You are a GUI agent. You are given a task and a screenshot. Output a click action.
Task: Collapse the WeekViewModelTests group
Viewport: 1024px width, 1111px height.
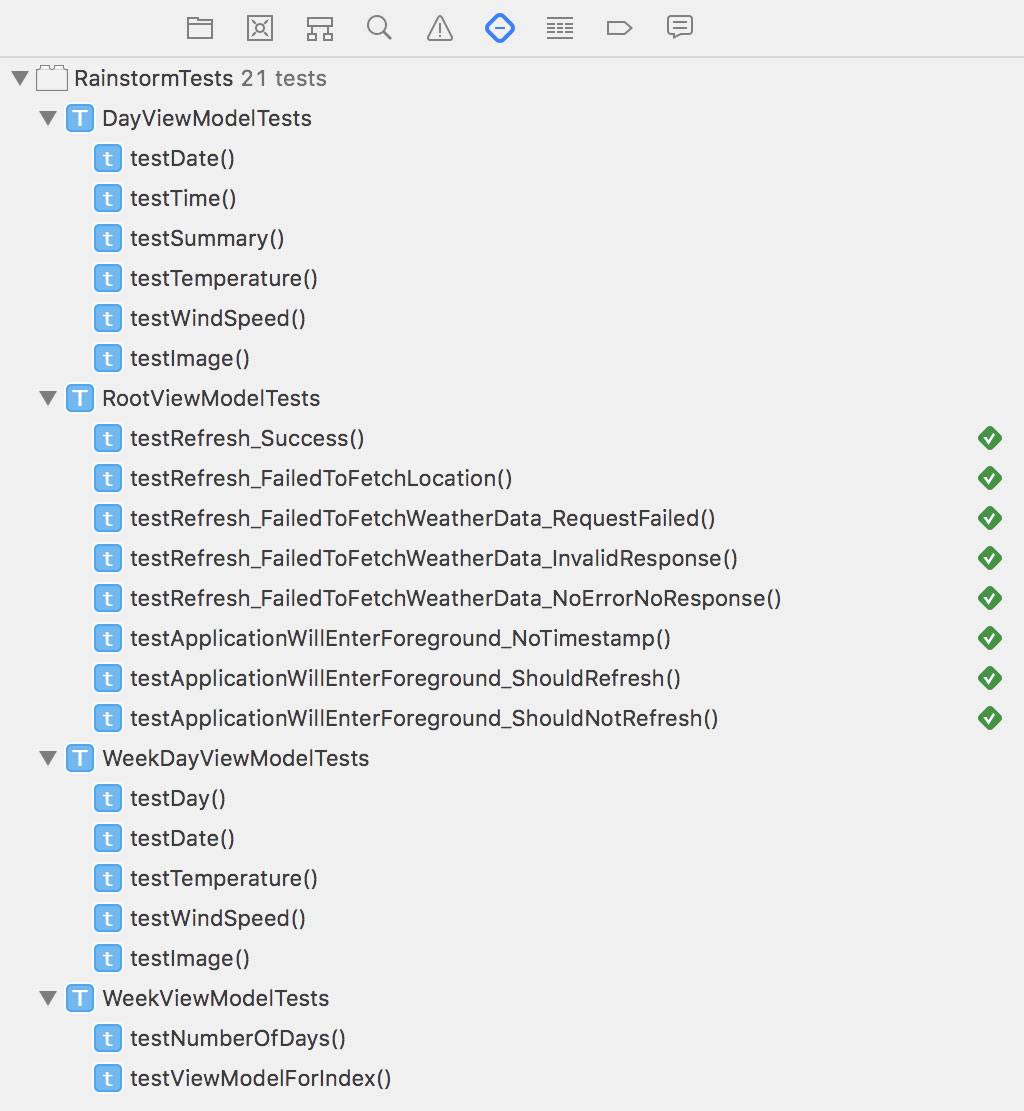coord(48,998)
